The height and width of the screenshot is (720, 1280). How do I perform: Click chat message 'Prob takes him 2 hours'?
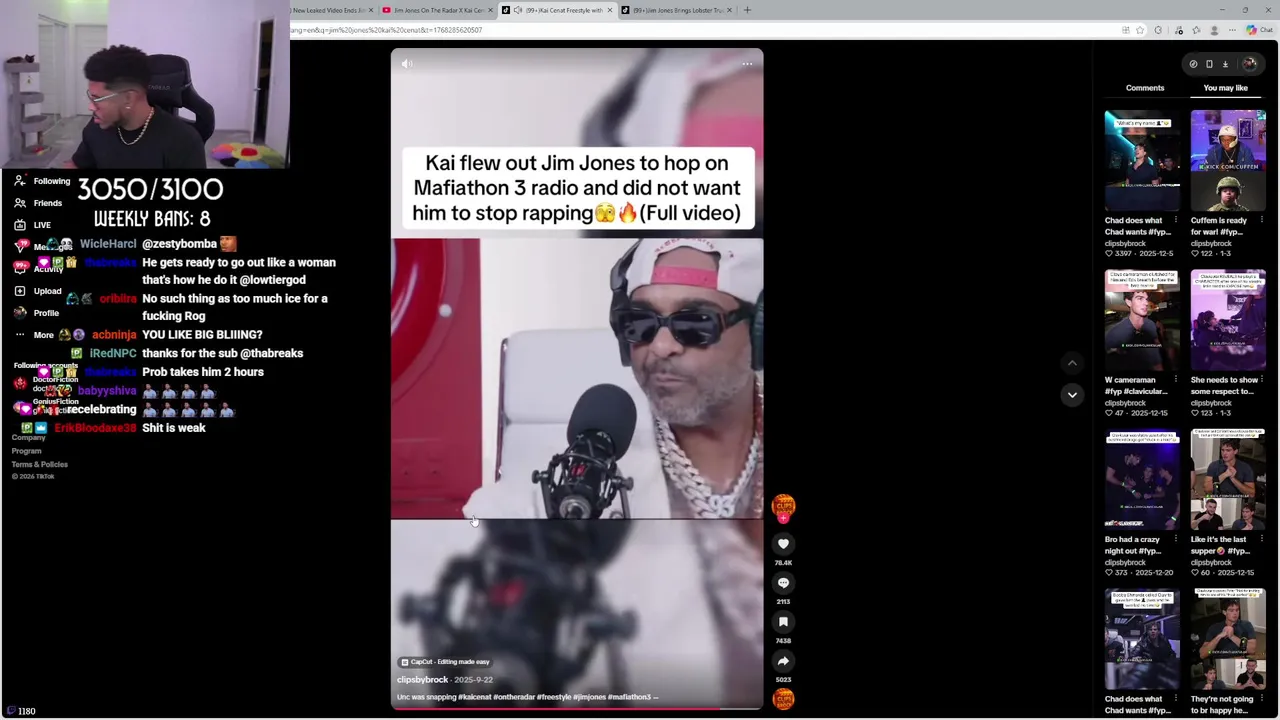[203, 372]
